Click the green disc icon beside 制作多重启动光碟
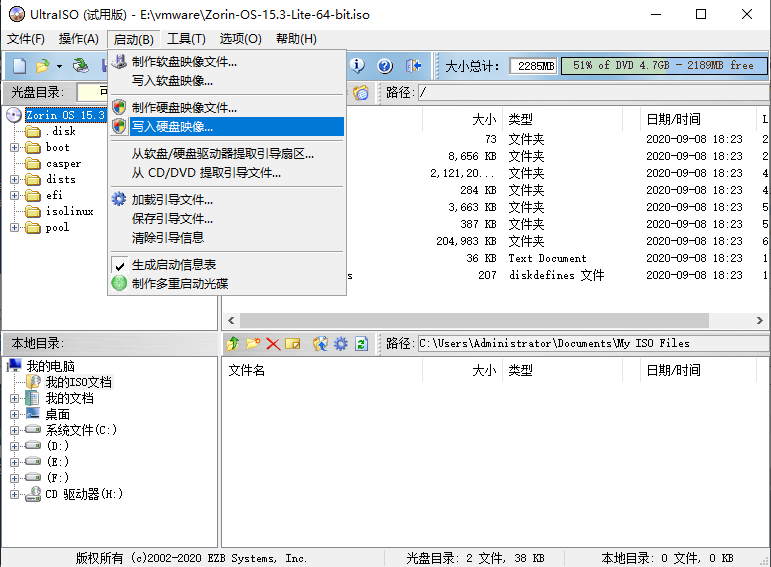This screenshot has width=771, height=567. pyautogui.click(x=119, y=283)
